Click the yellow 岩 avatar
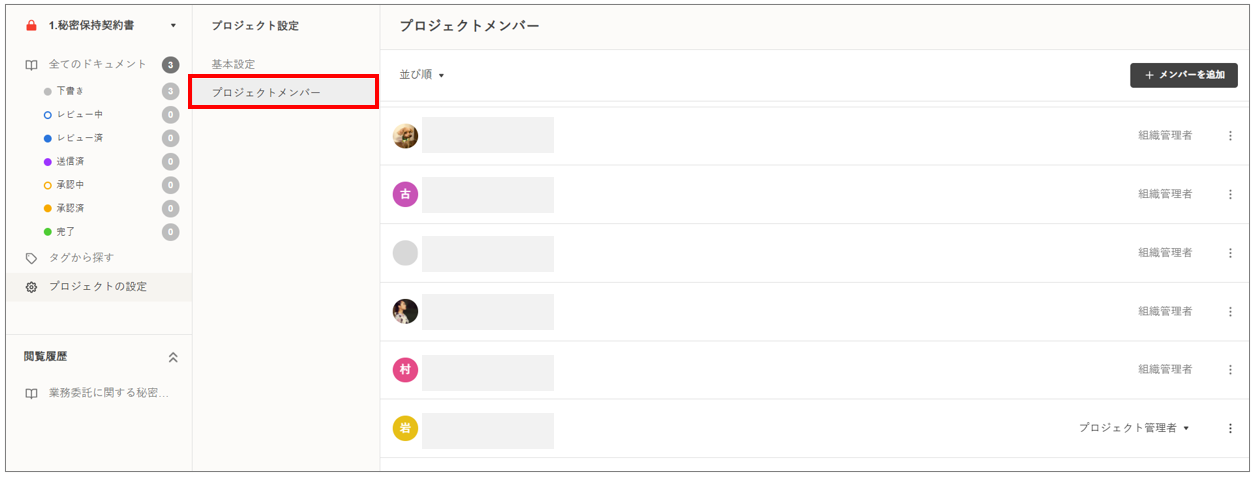This screenshot has height=478, width=1256. tap(405, 428)
